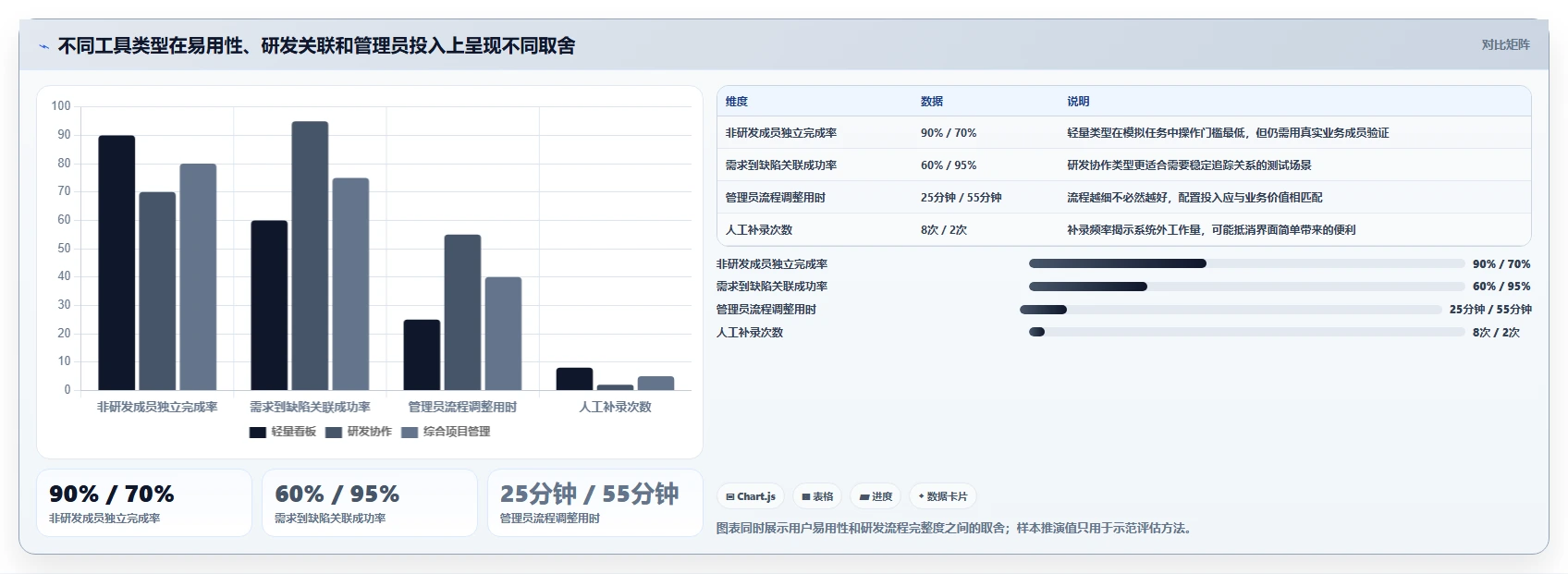Click the 表格 chip
The height and width of the screenshot is (574, 1568).
pos(817,496)
